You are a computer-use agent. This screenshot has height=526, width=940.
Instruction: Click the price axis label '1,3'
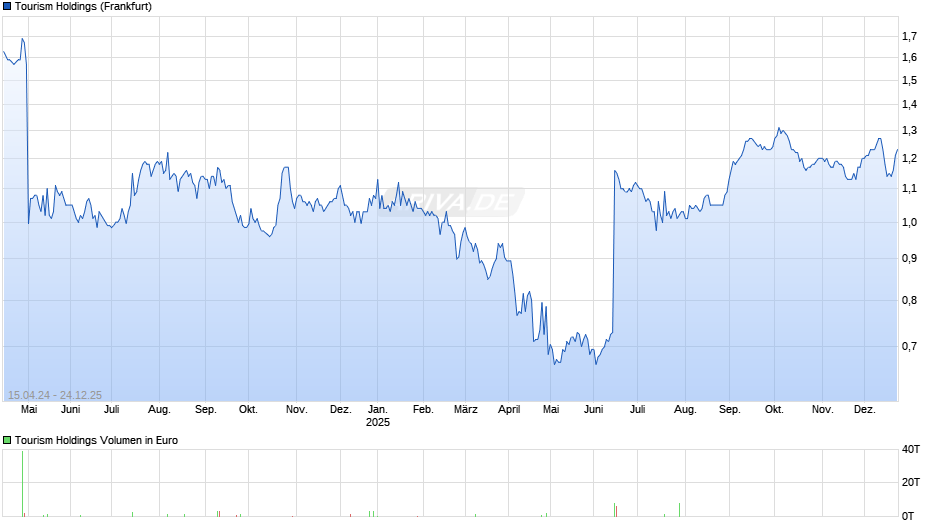coord(909,131)
